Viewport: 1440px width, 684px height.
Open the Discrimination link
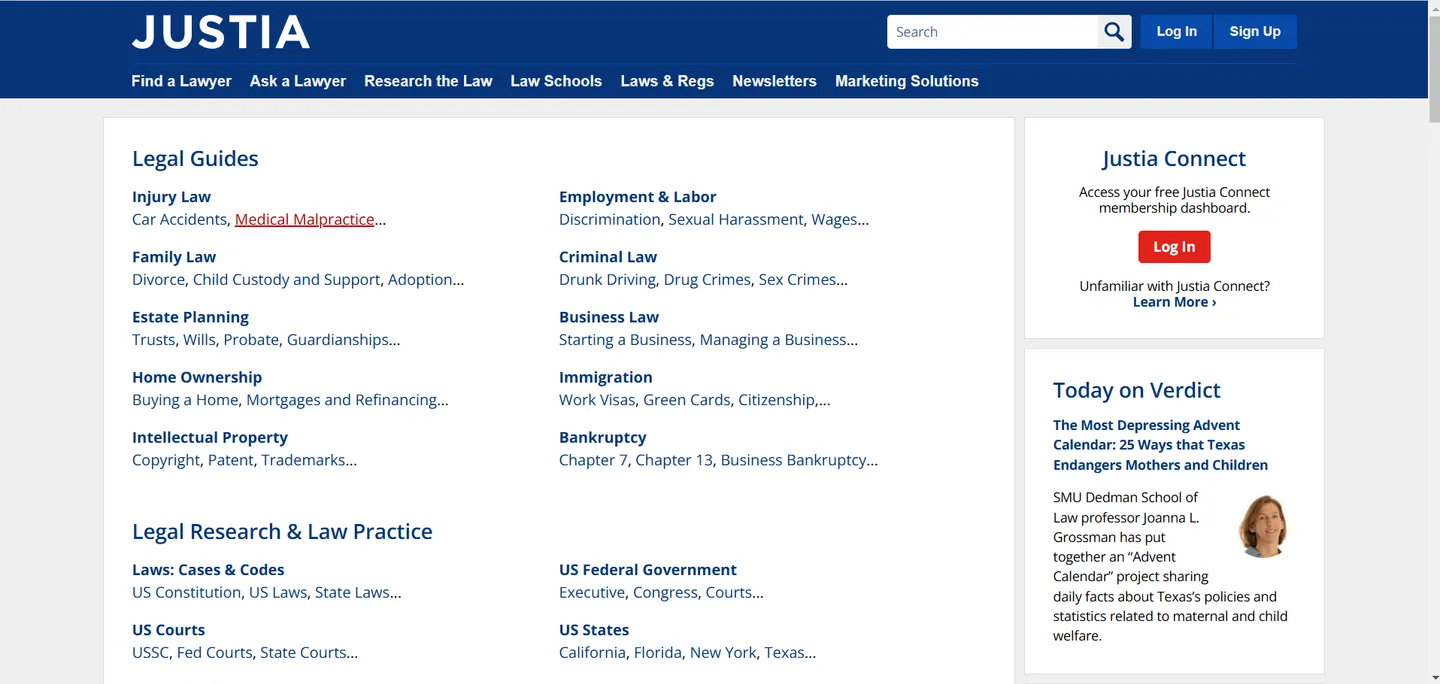pyautogui.click(x=609, y=219)
